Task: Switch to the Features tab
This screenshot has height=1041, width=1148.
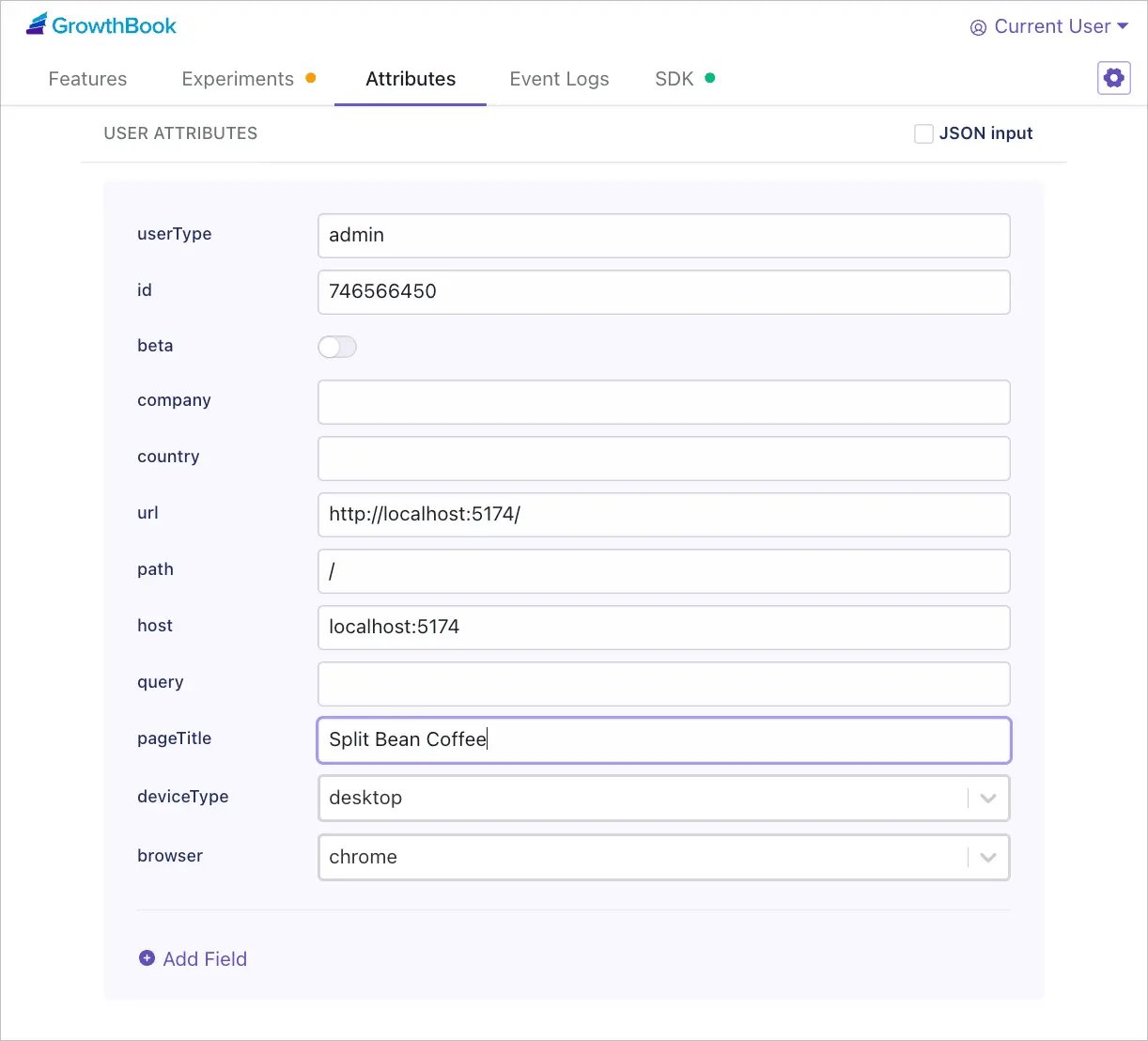Action: coord(87,79)
